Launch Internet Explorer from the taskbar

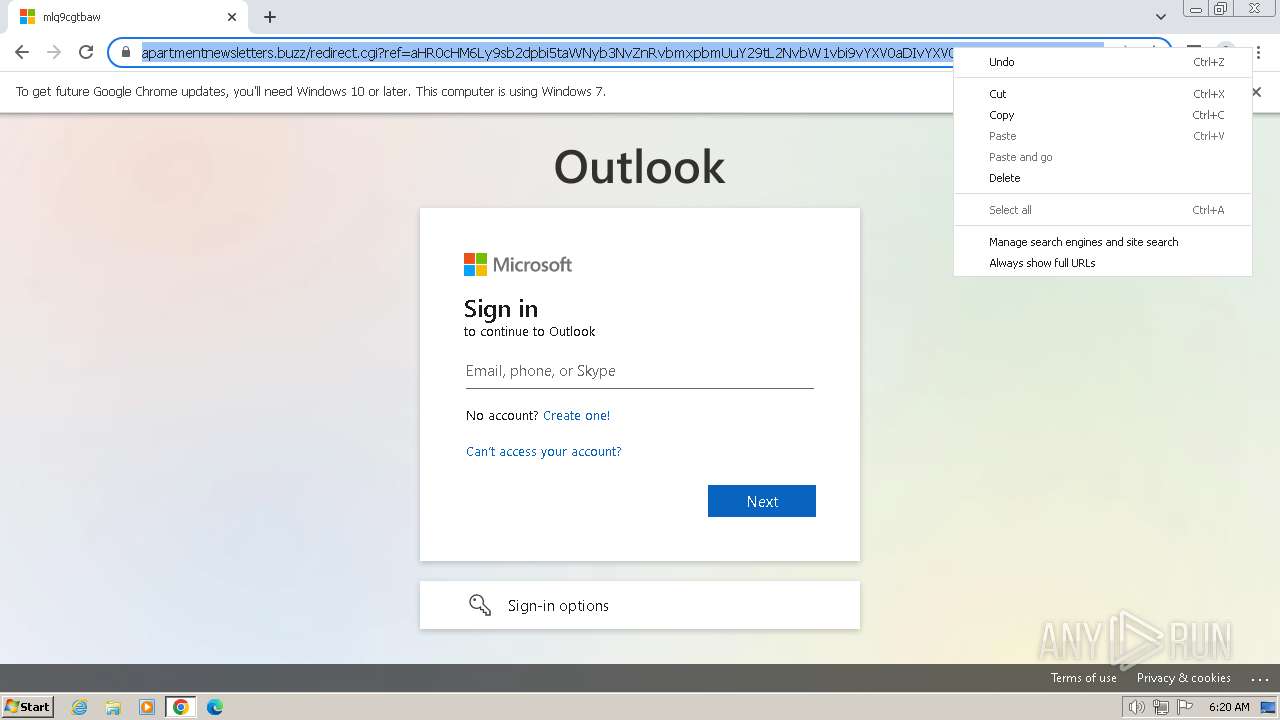pos(80,707)
